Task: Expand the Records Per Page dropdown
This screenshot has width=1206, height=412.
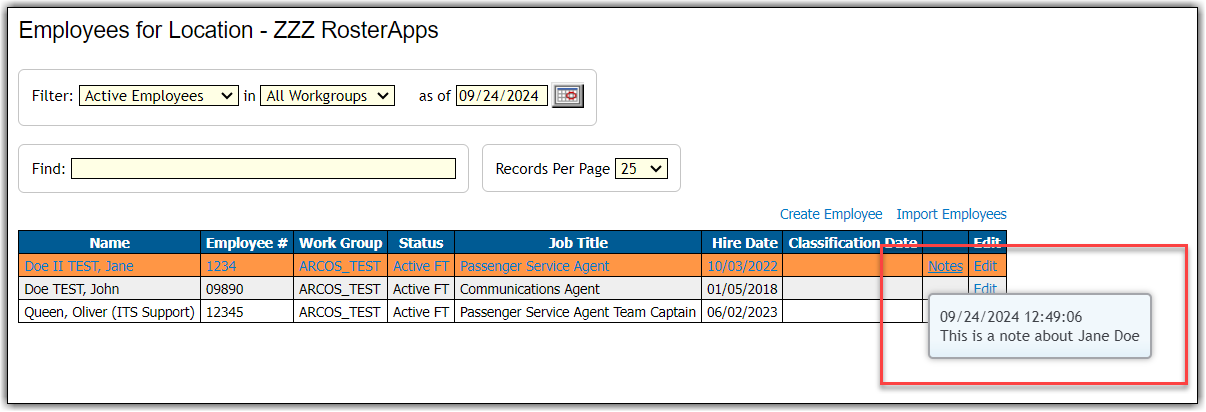Action: 641,169
